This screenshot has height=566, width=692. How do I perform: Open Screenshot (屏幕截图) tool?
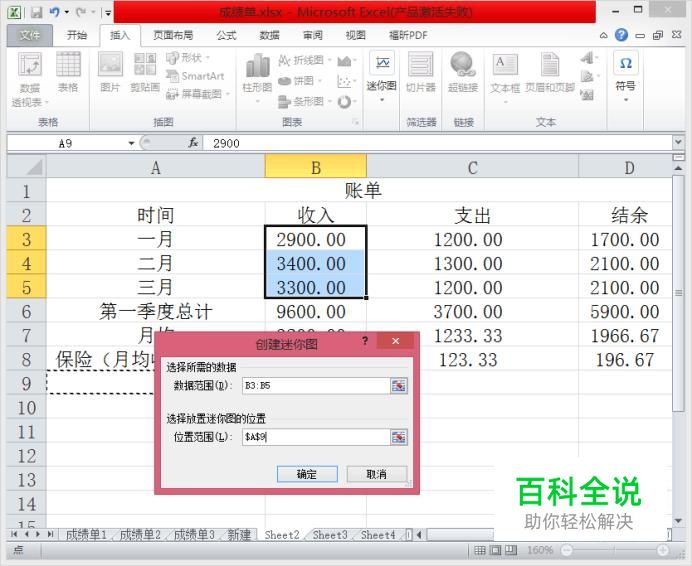coord(198,94)
